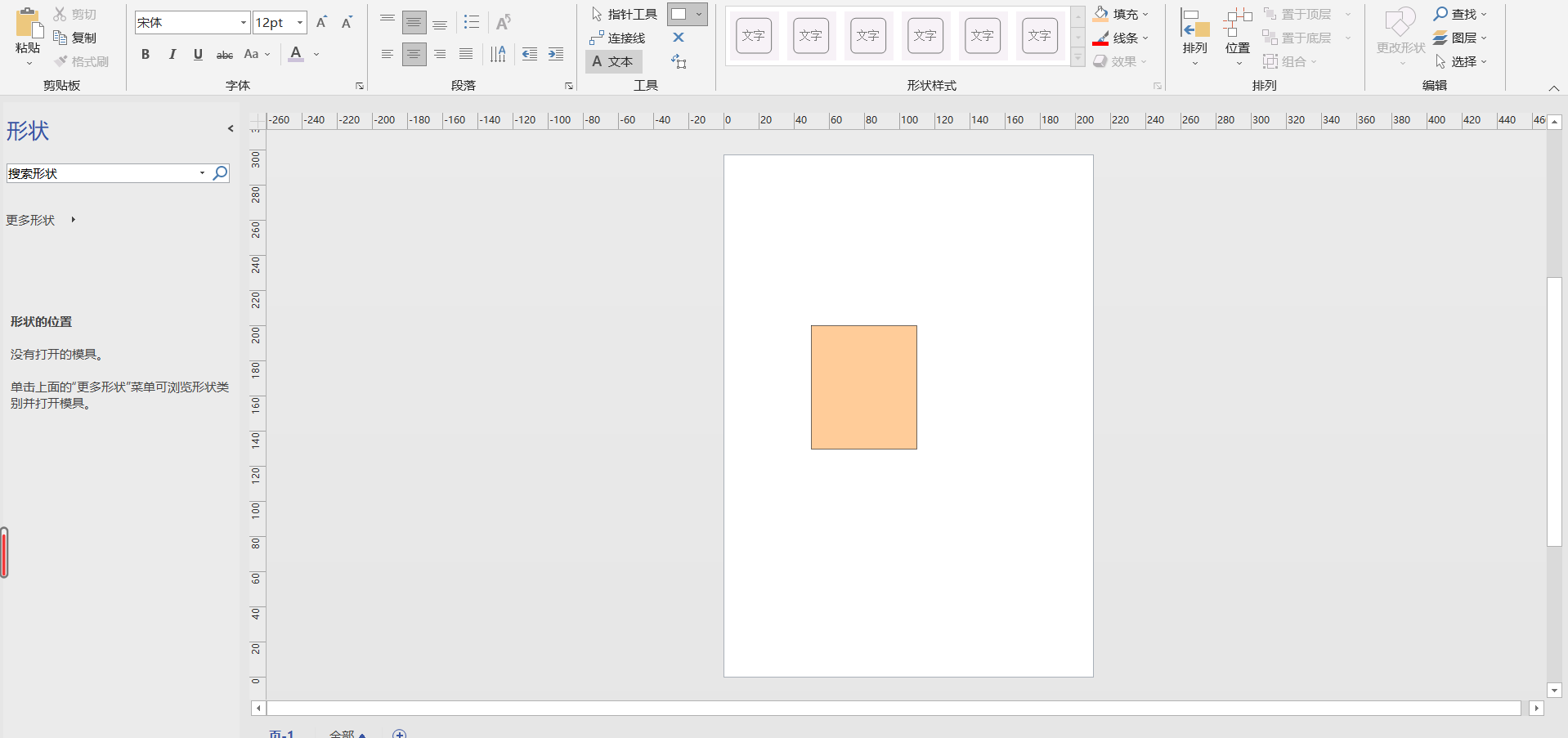The height and width of the screenshot is (738, 1568).
Task: Toggle strikethrough formatting
Action: coord(225,54)
